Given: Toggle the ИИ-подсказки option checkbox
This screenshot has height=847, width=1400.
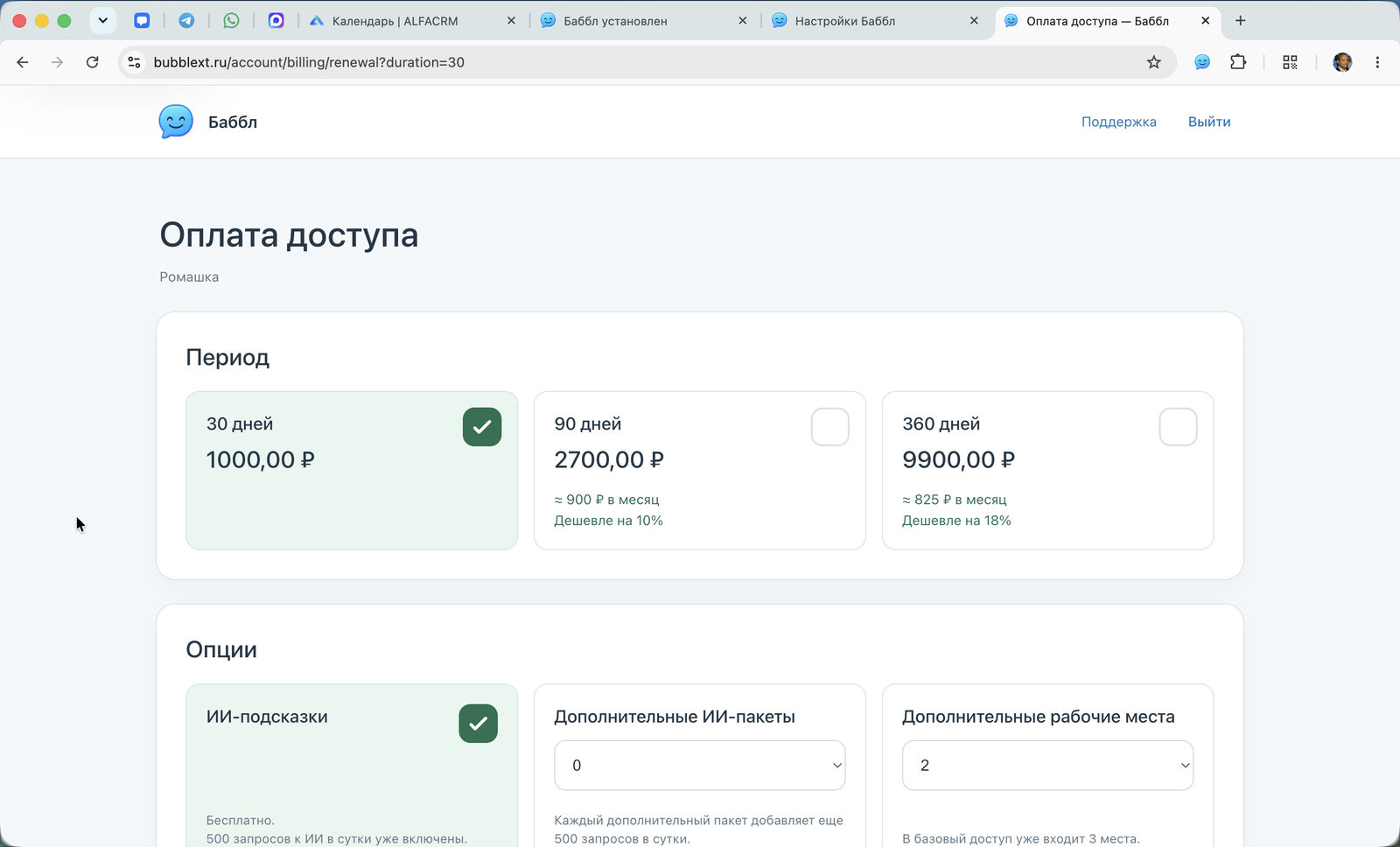Looking at the screenshot, I should (x=478, y=724).
